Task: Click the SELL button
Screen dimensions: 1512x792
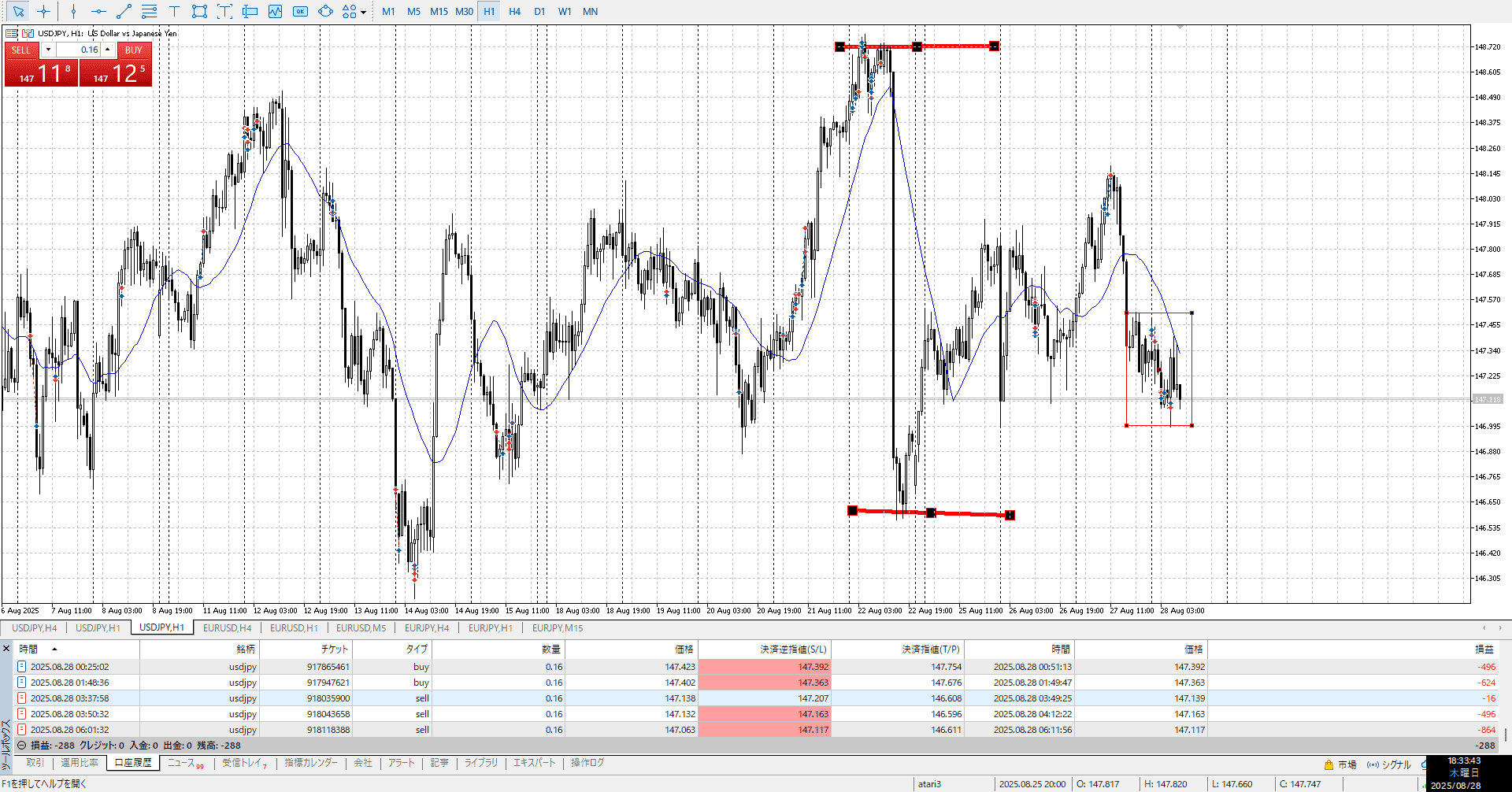Action: (x=21, y=50)
